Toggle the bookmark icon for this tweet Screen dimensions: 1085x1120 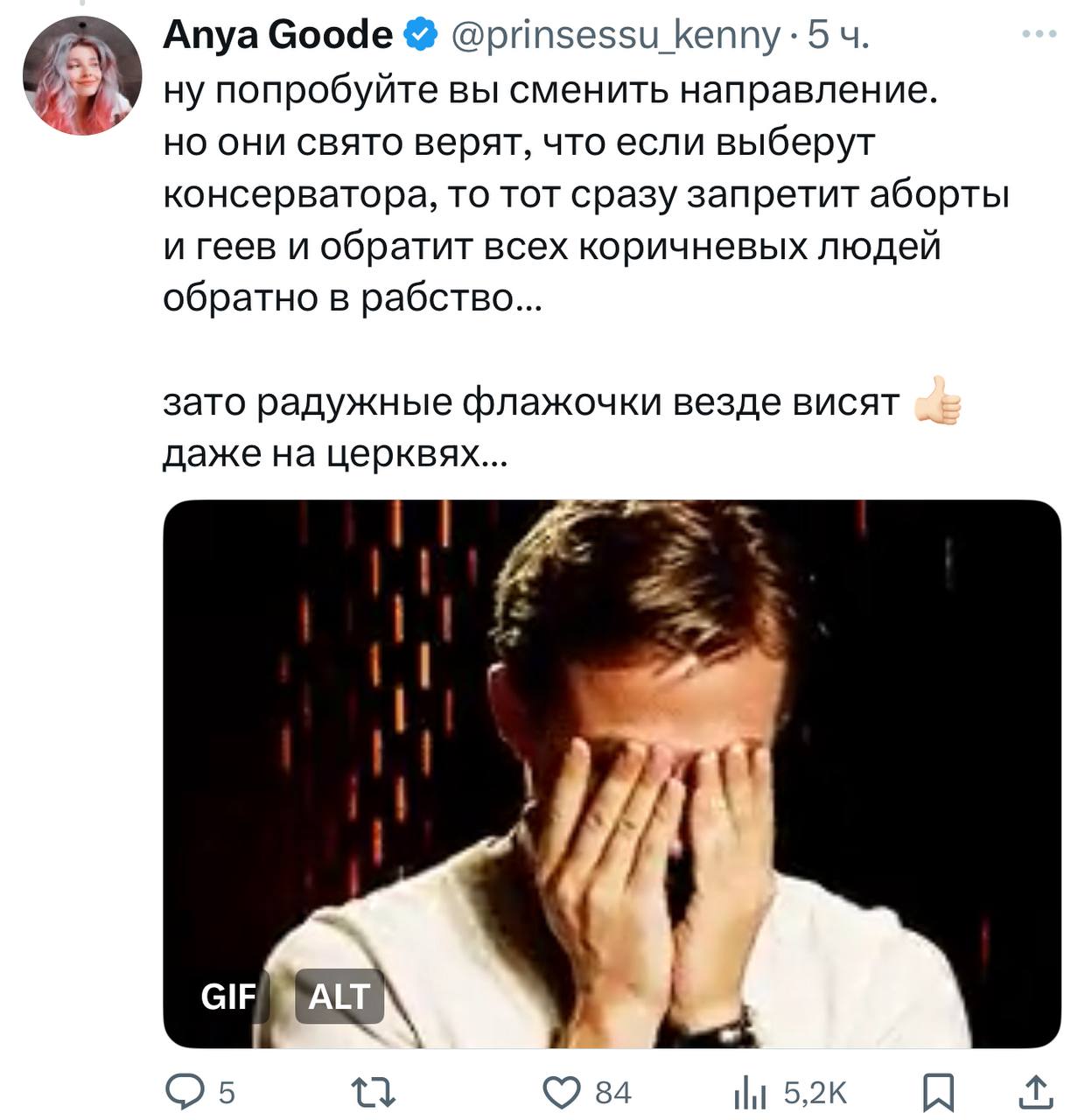pos(939,1092)
